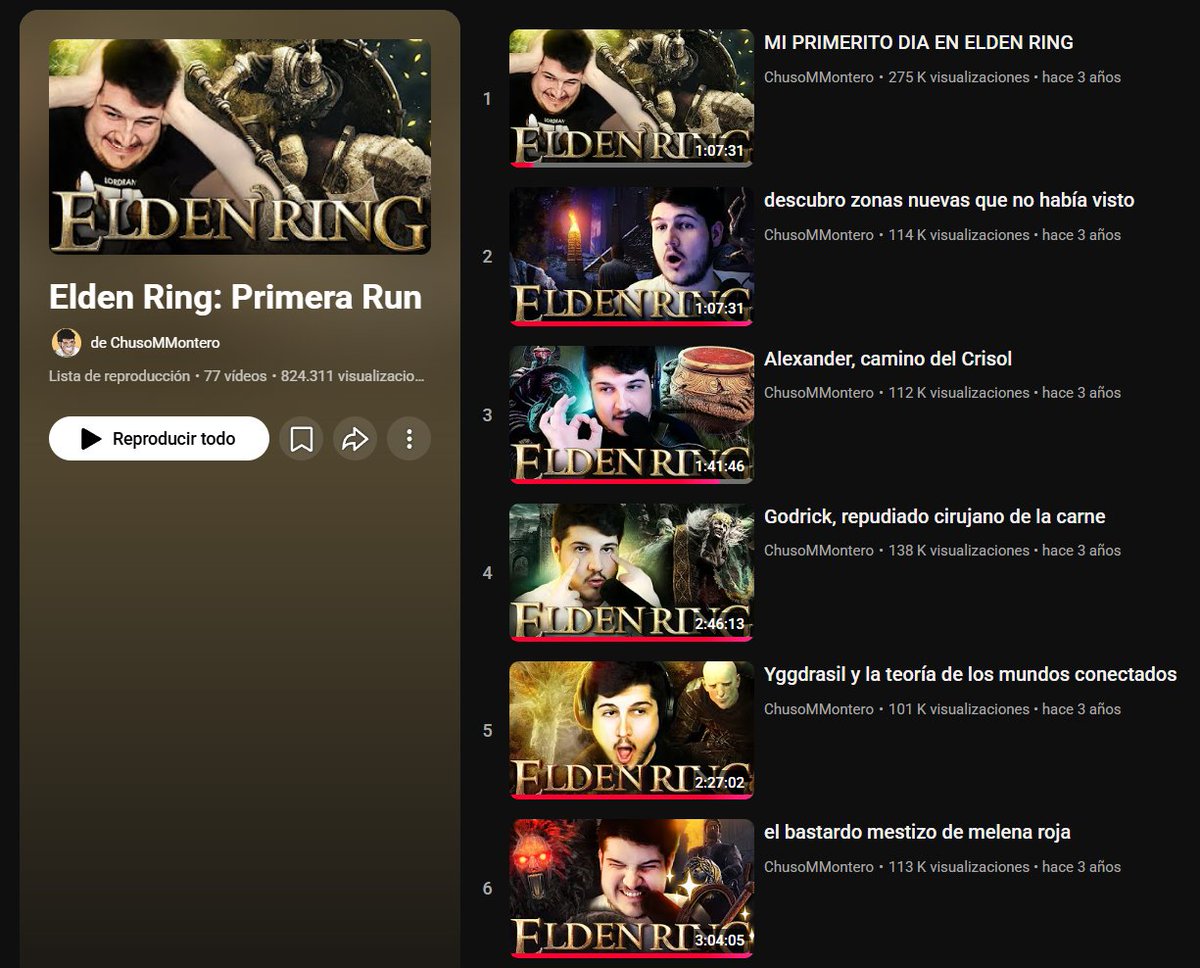This screenshot has height=968, width=1200.
Task: Open title 'Godrick, repudiado cirujano de la carne'
Action: point(934,517)
